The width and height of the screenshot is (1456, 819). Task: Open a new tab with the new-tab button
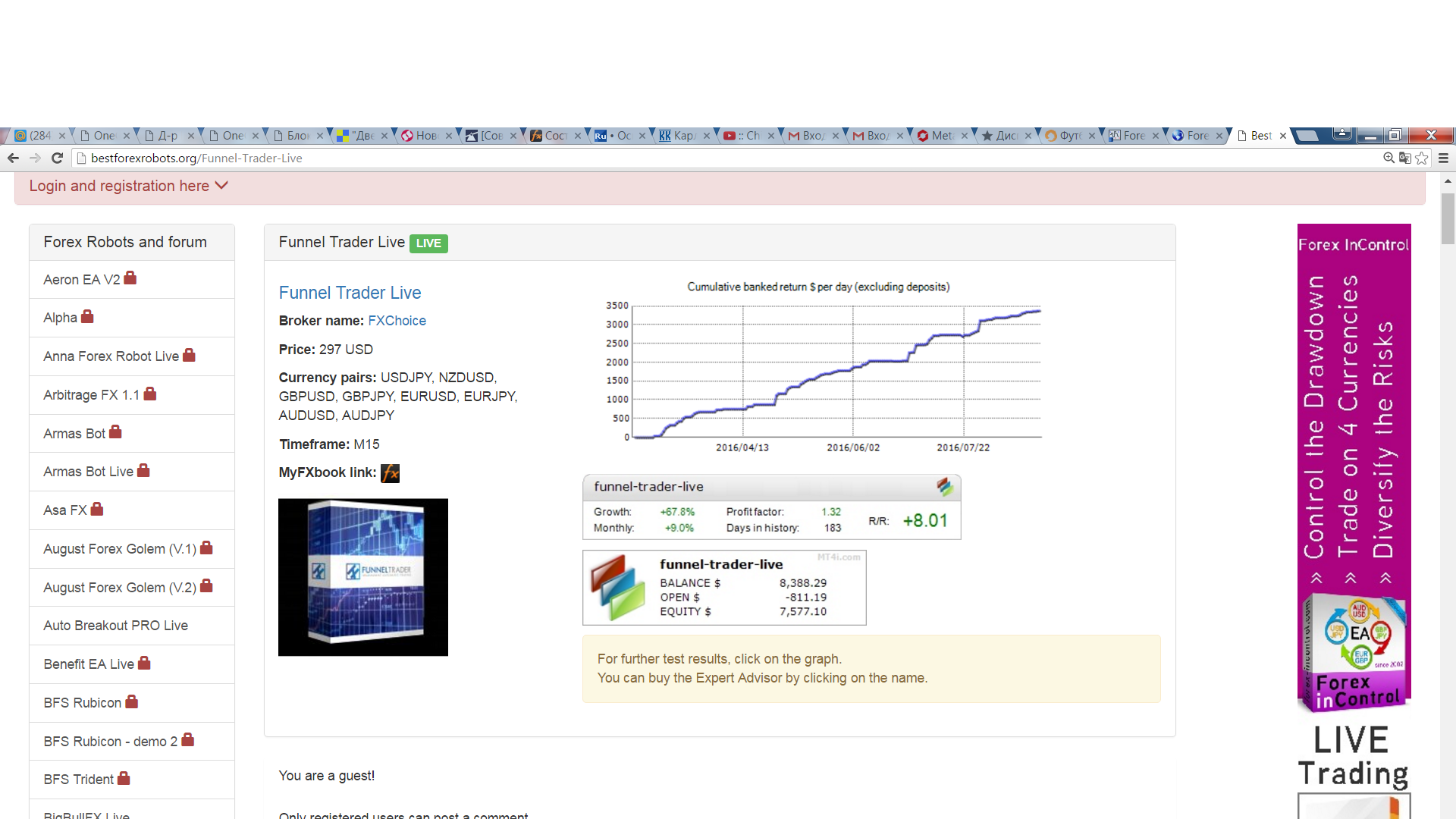coord(1306,136)
